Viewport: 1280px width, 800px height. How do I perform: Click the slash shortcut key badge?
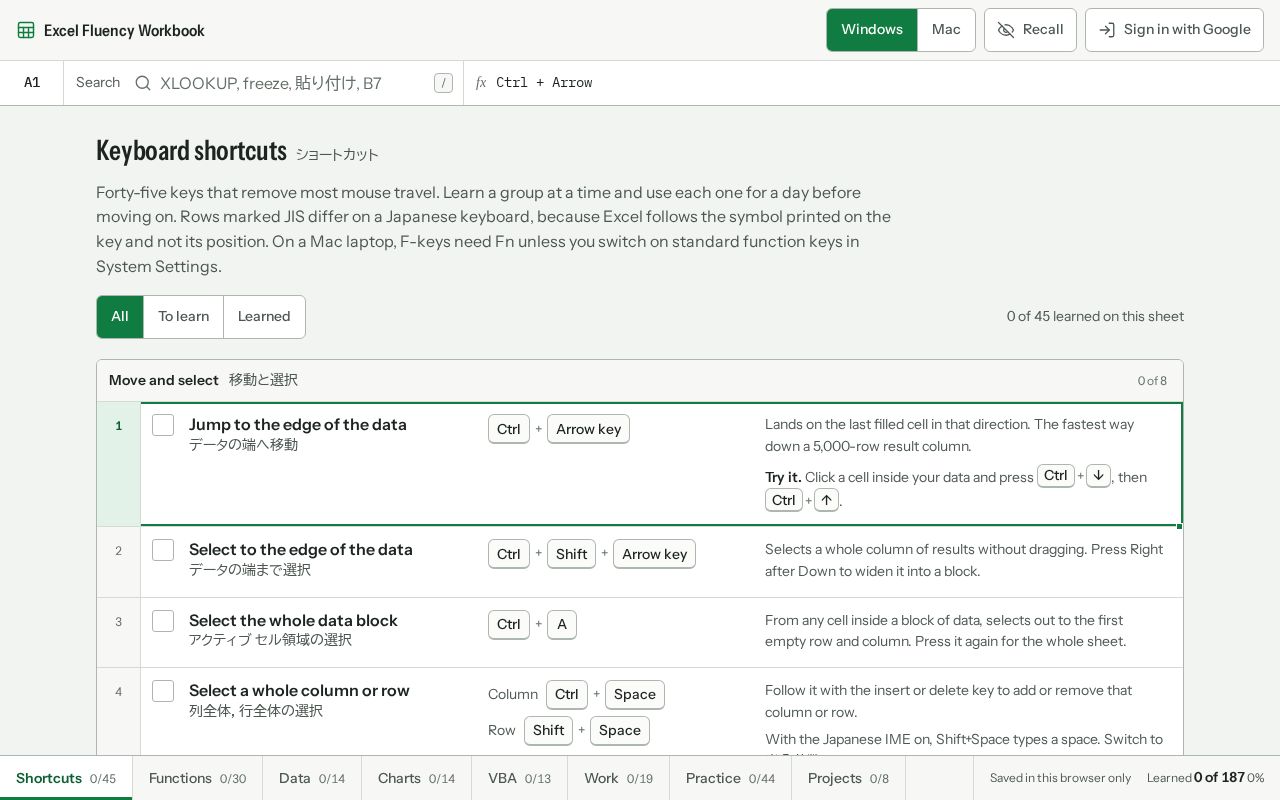click(x=443, y=83)
